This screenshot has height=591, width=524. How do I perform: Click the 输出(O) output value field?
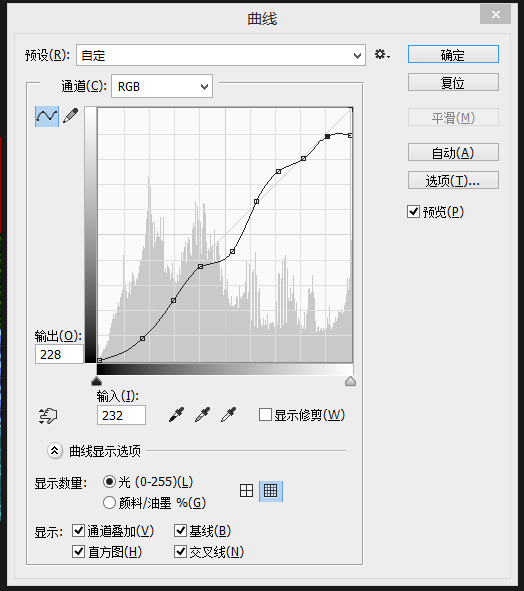pyautogui.click(x=59, y=354)
